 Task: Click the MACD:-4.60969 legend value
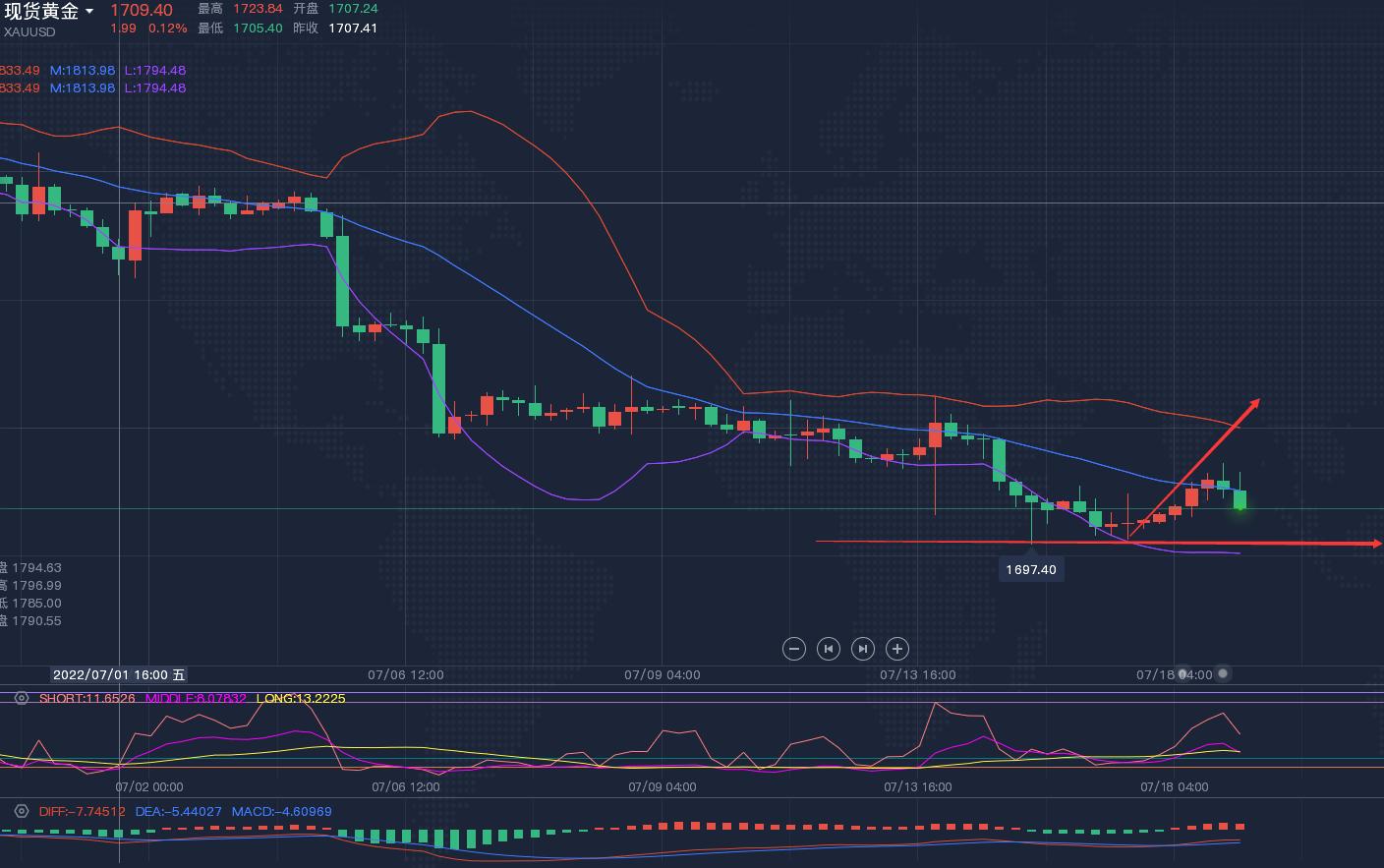click(282, 812)
